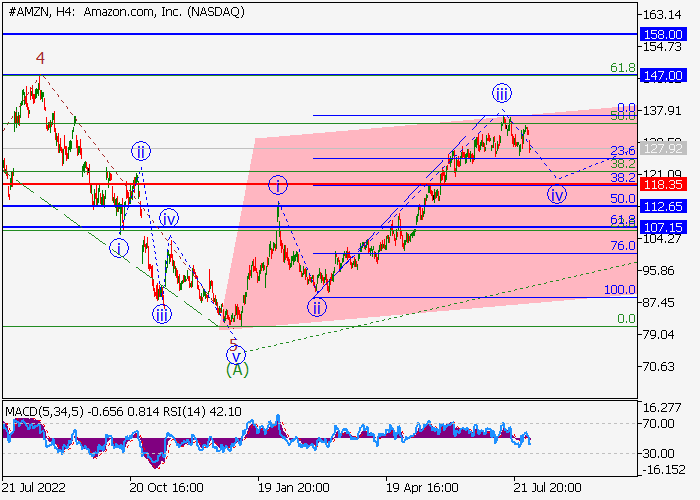
Task: Click the 70.00 RSI overbought scale value
Action: pyautogui.click(x=658, y=424)
